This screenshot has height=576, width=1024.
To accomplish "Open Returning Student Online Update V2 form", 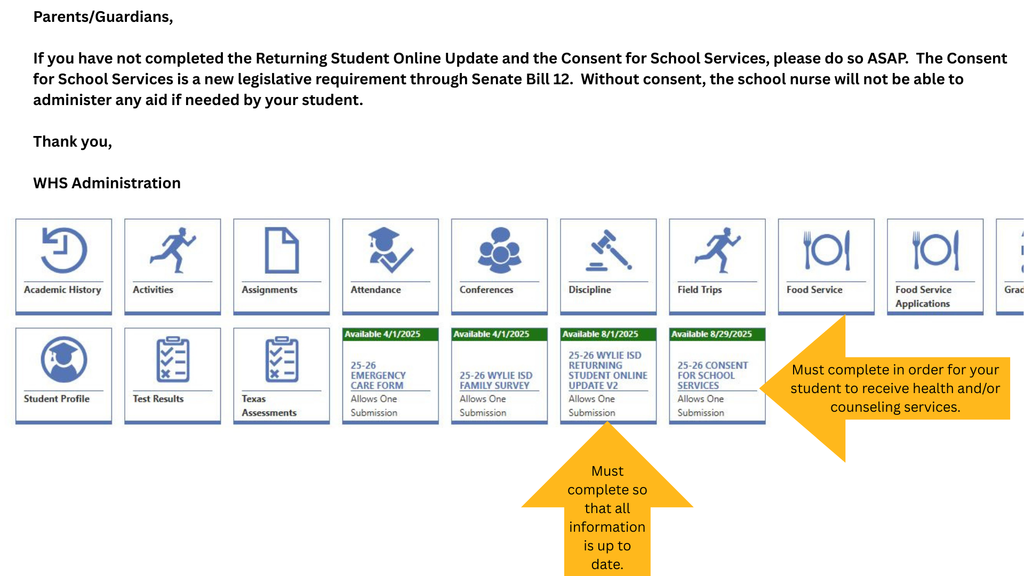I will click(607, 370).
